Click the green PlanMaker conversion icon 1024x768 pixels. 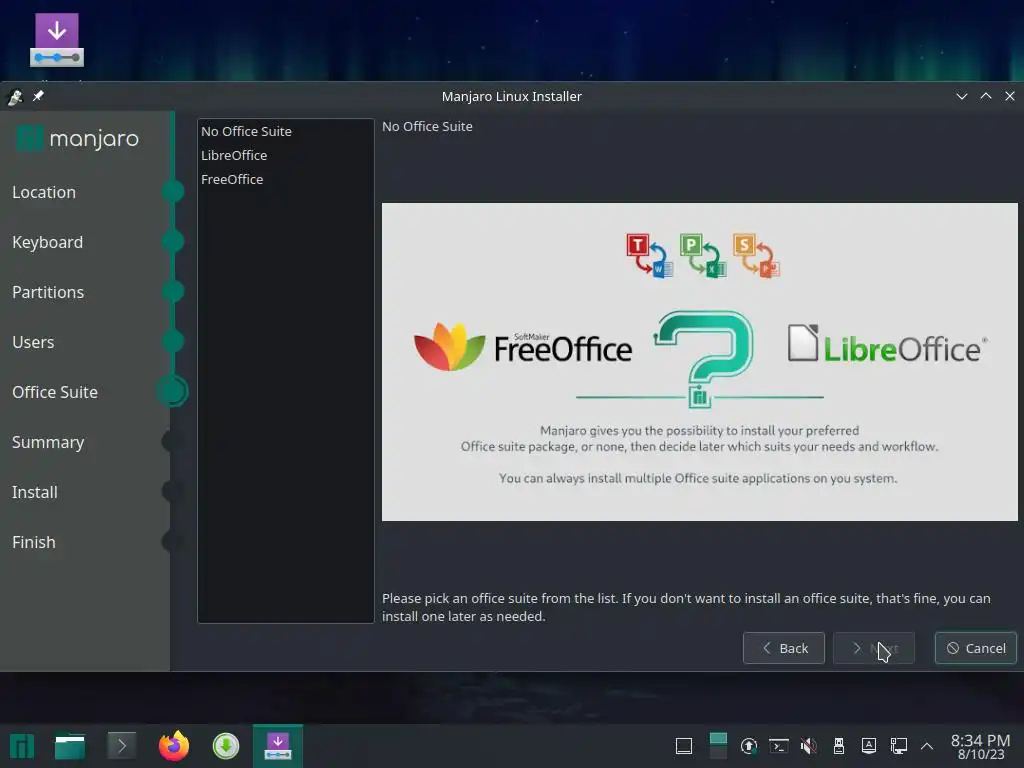click(x=703, y=255)
